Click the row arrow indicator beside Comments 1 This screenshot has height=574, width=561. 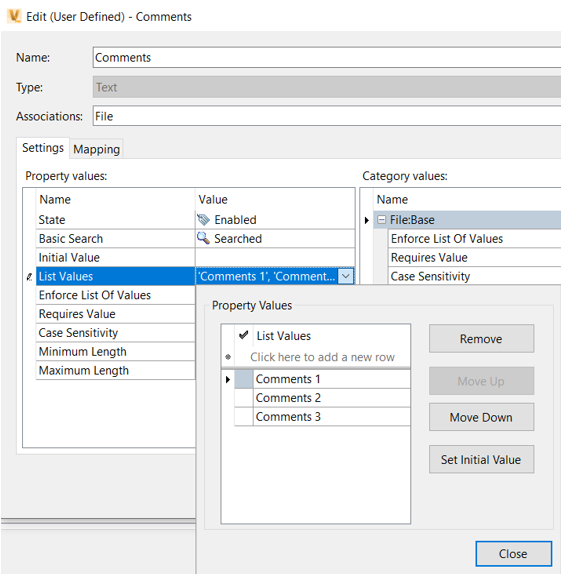pos(228,379)
